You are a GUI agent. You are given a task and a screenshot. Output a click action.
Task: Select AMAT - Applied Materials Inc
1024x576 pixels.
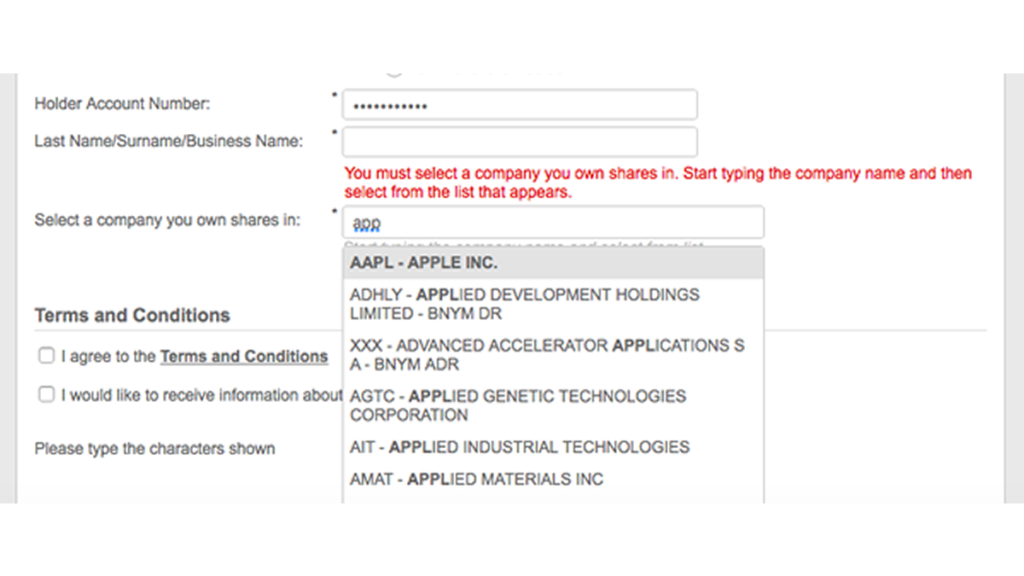pyautogui.click(x=553, y=479)
